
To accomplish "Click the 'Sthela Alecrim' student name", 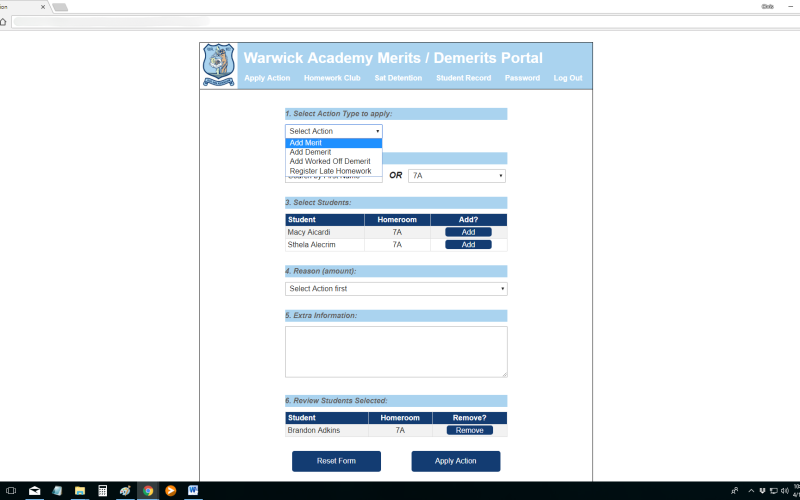I will (311, 245).
